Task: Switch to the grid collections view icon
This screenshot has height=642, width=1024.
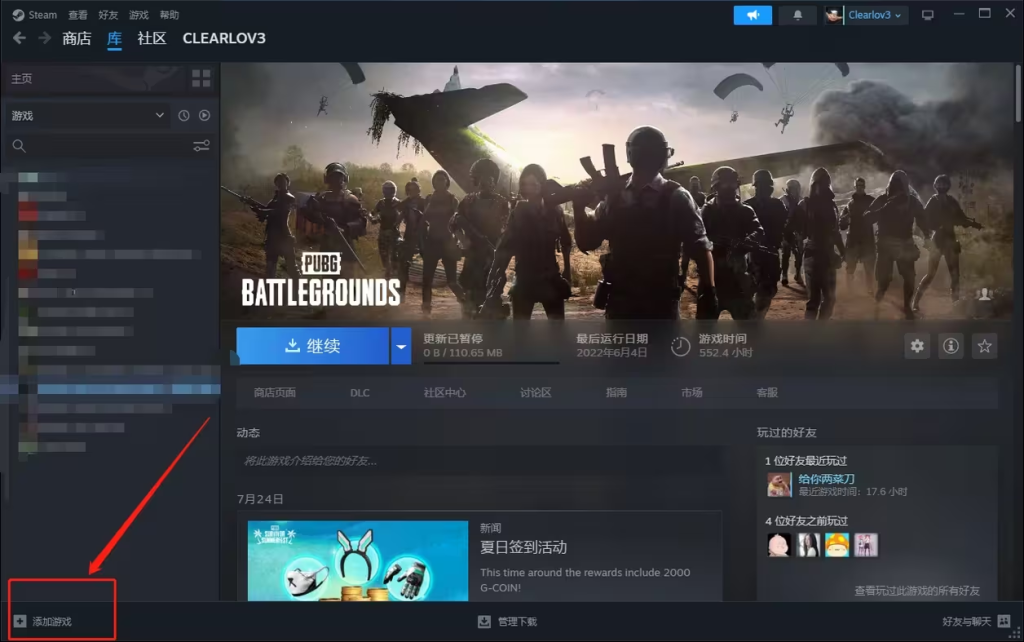Action: [201, 78]
